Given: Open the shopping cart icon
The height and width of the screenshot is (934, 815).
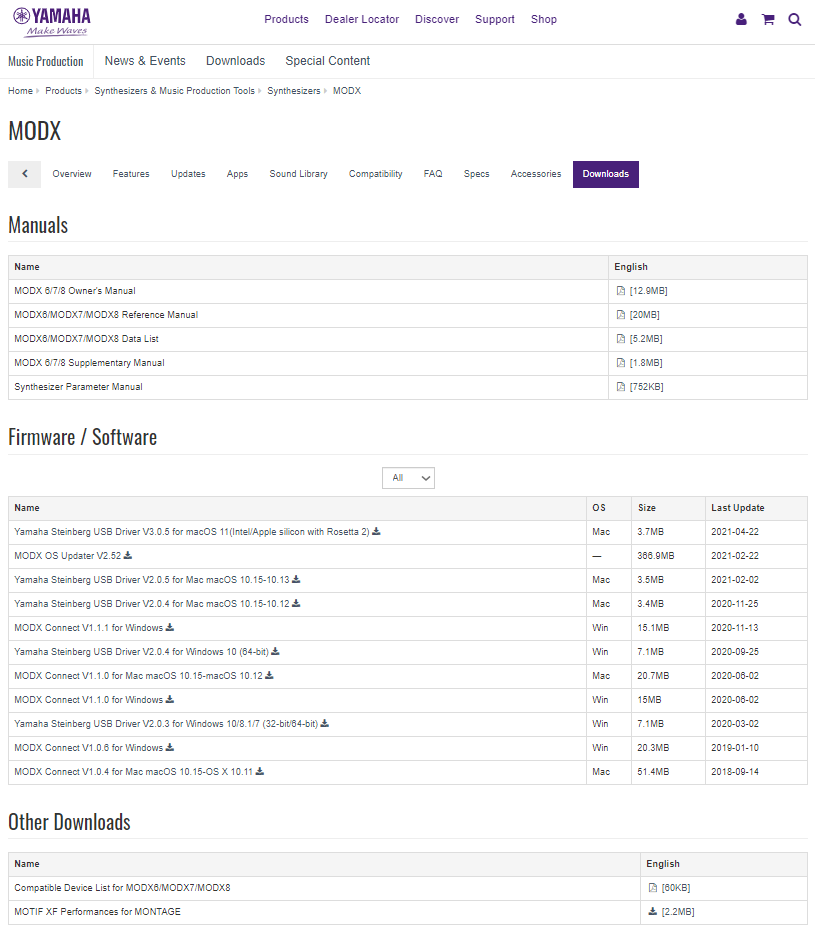Looking at the screenshot, I should click(768, 19).
